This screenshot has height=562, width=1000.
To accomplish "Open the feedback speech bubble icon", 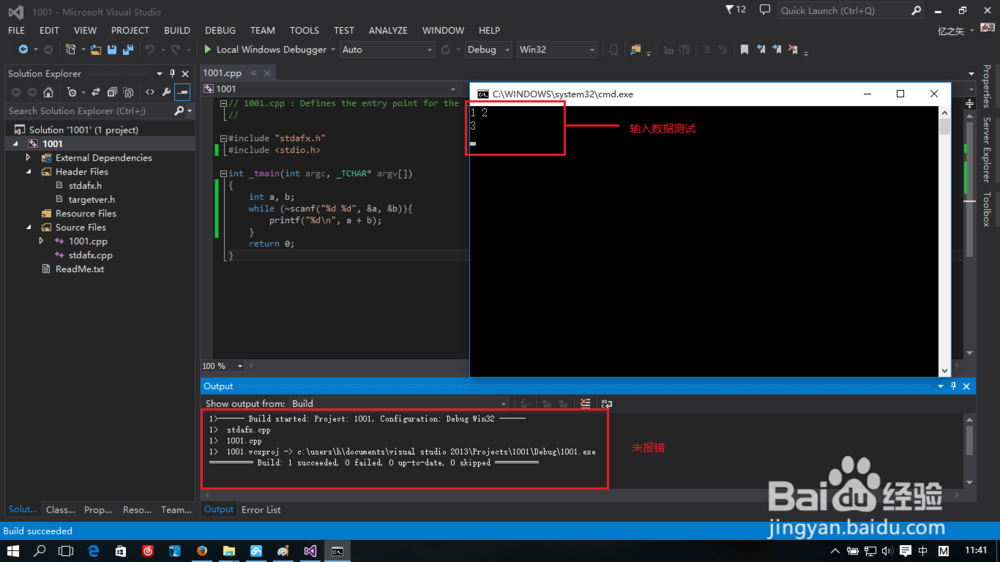I will tap(765, 10).
